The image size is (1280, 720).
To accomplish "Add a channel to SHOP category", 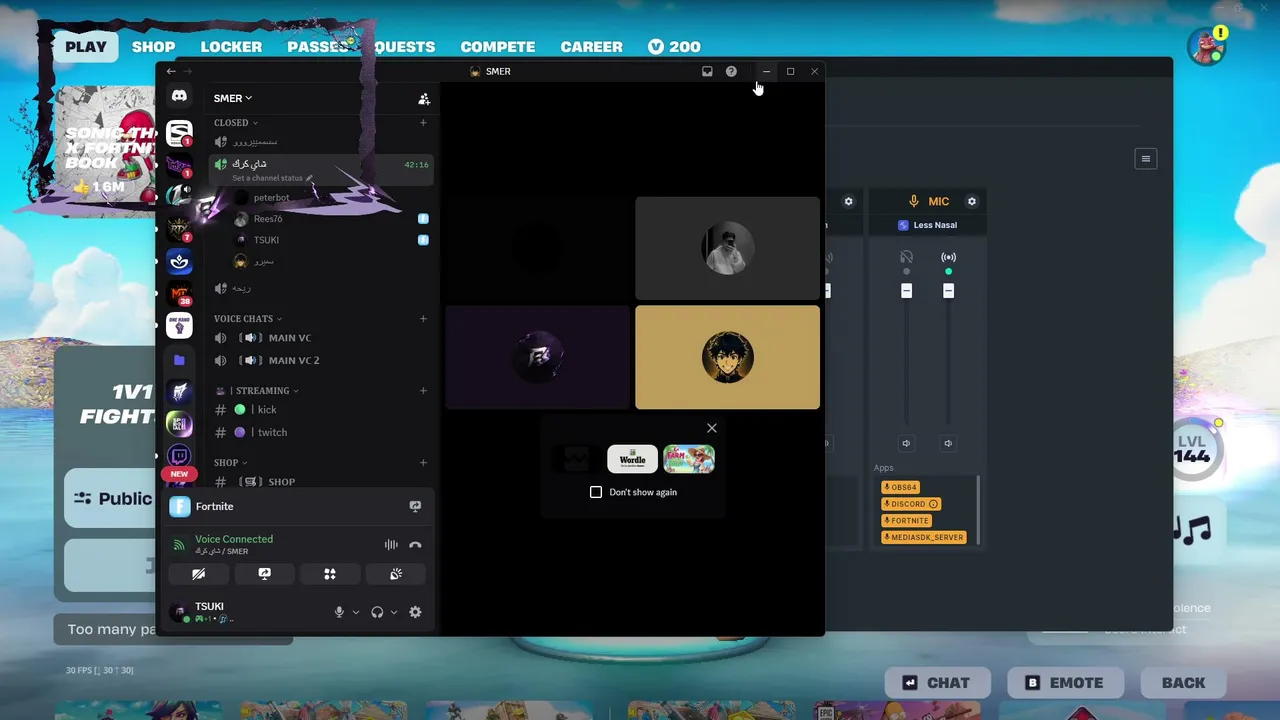I will (423, 463).
